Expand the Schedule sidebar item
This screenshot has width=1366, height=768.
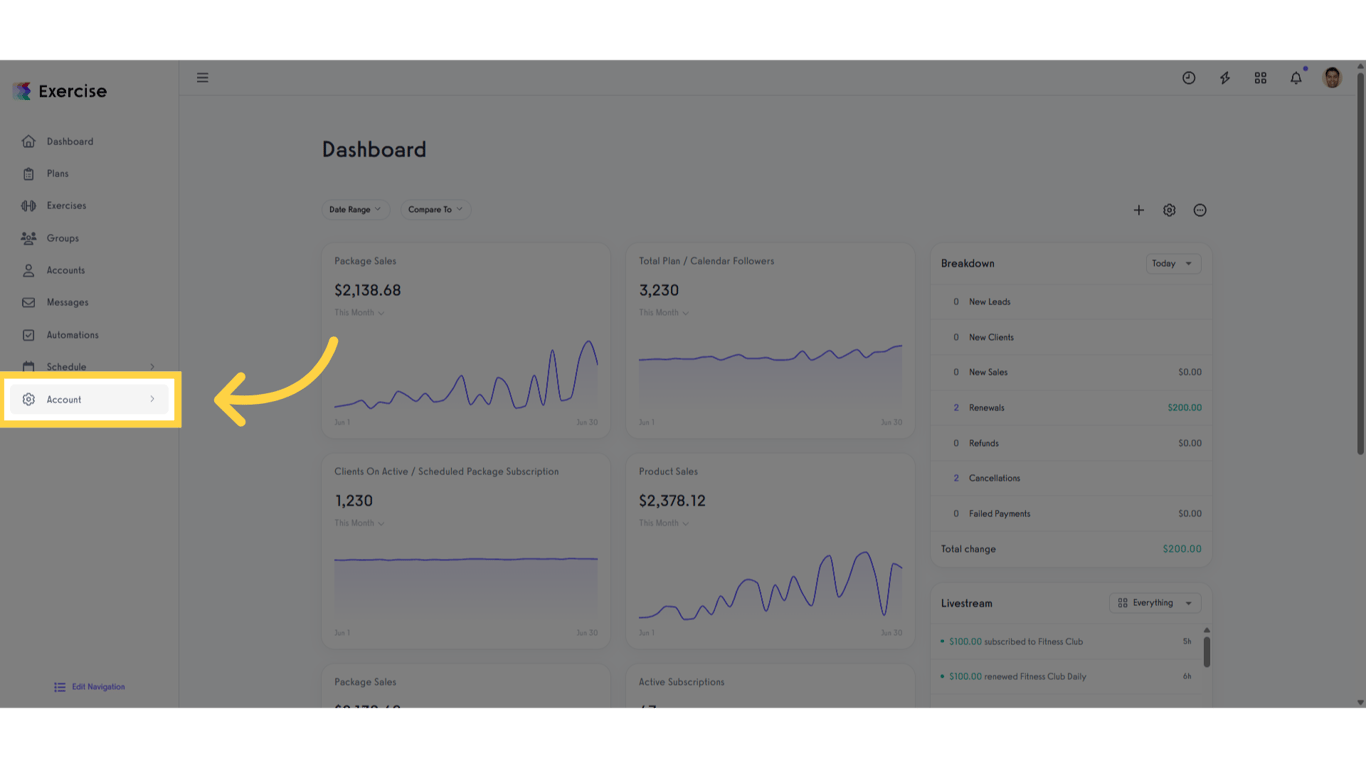tap(90, 367)
